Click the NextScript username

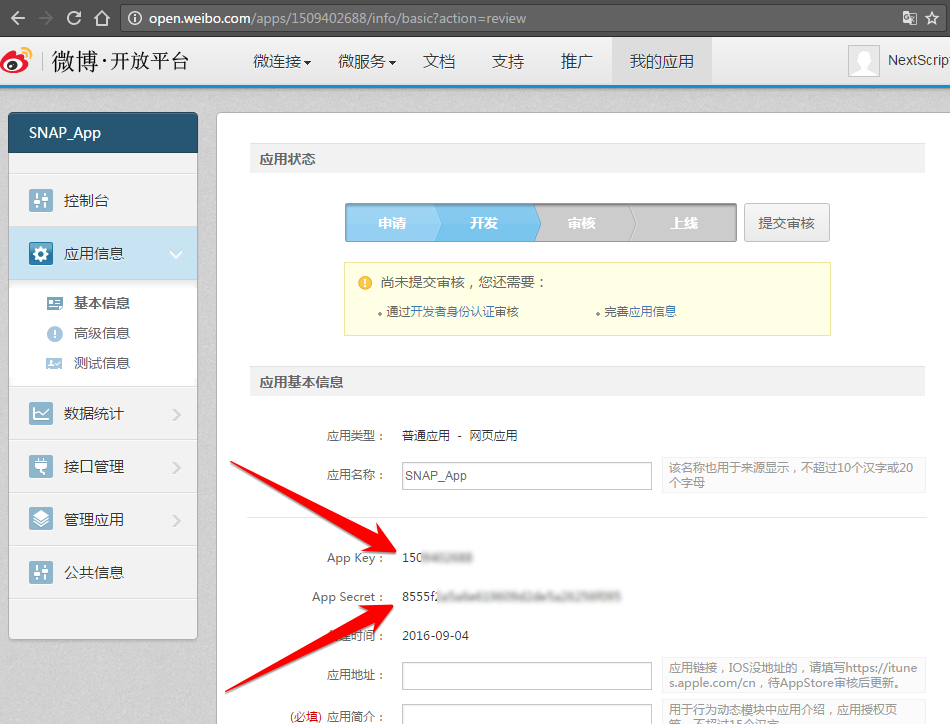918,60
